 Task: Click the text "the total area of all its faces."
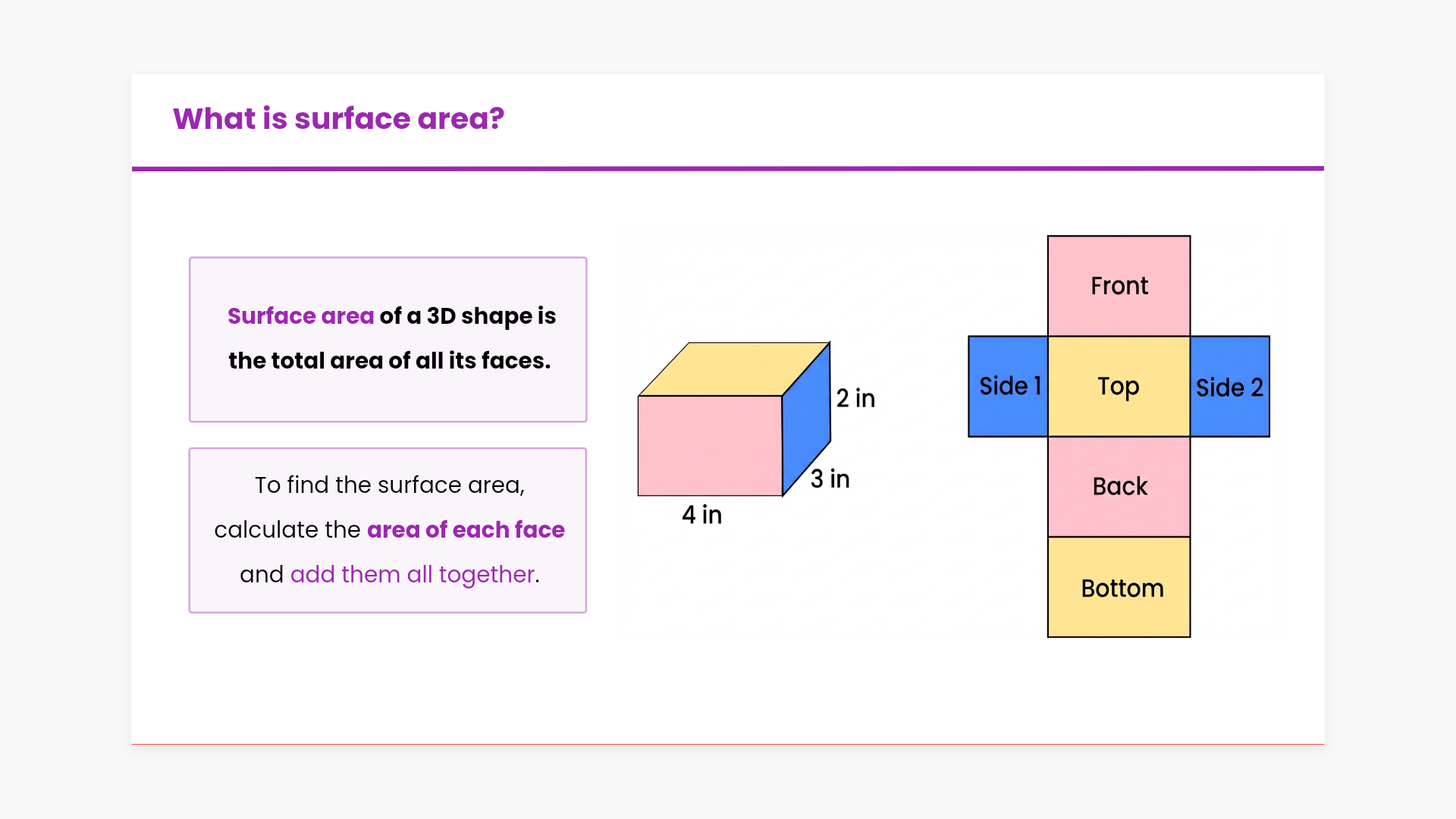tap(389, 360)
